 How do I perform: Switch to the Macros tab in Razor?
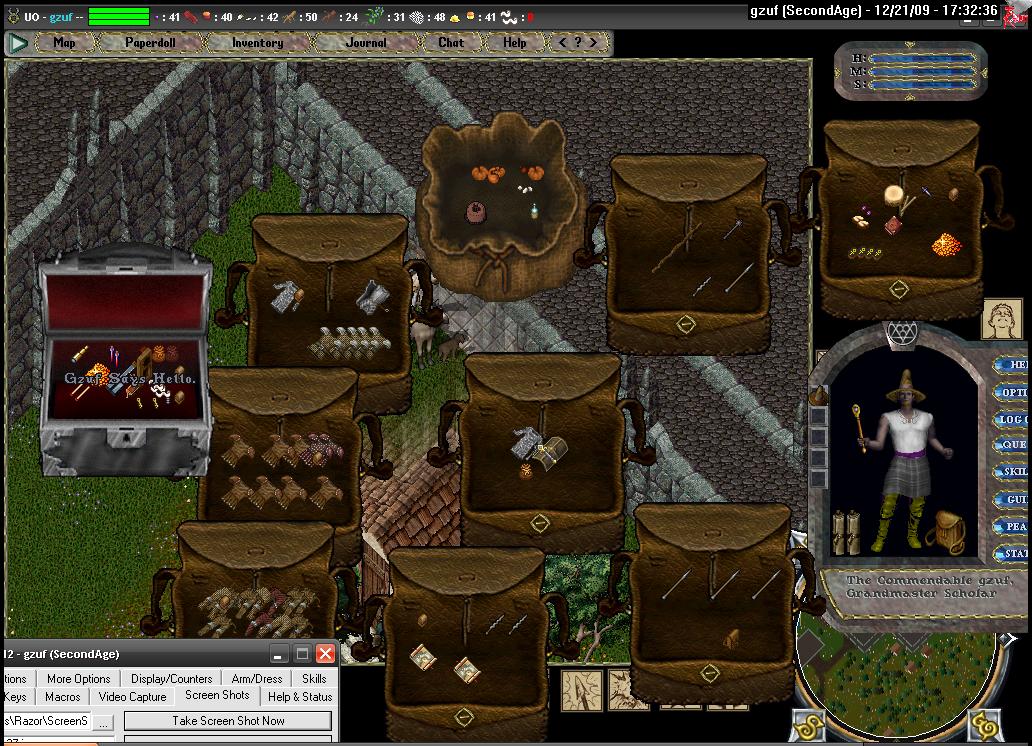click(62, 697)
